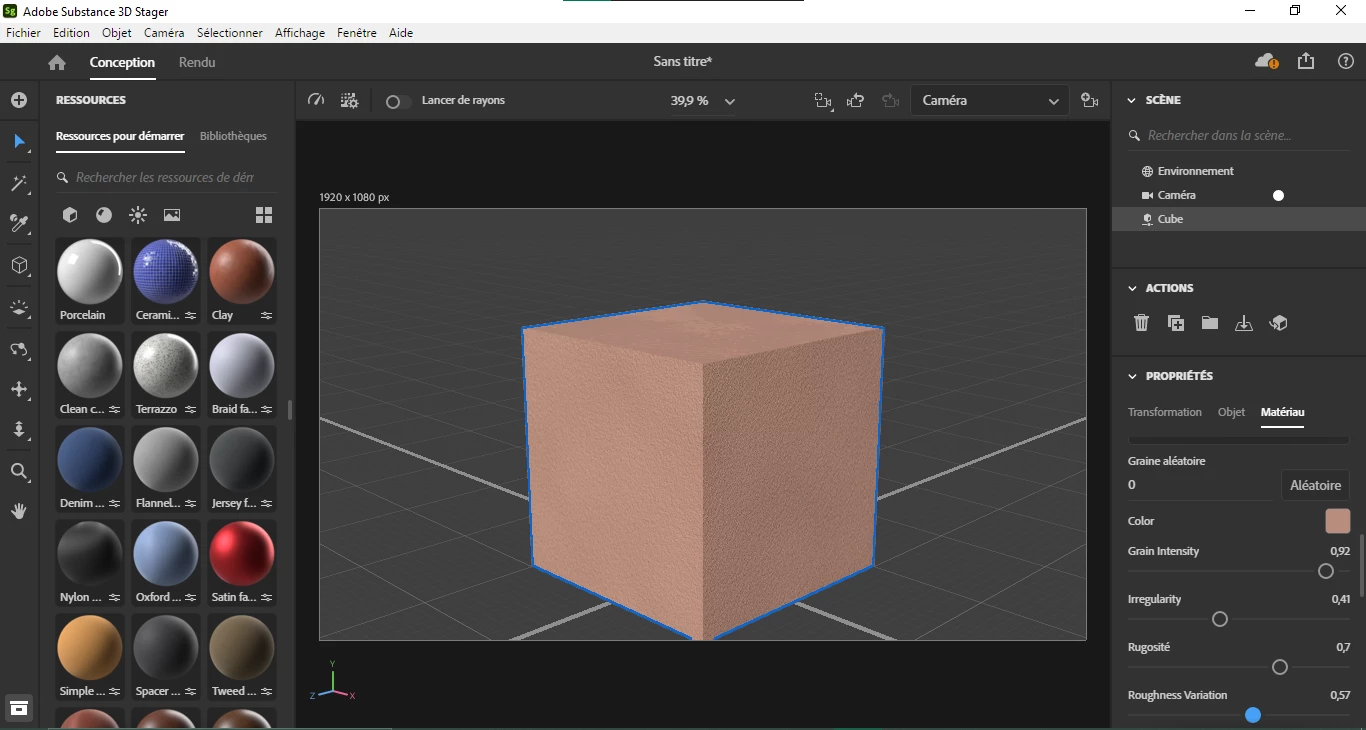This screenshot has height=730, width=1366.
Task: Select the Hand tool
Action: click(x=19, y=511)
